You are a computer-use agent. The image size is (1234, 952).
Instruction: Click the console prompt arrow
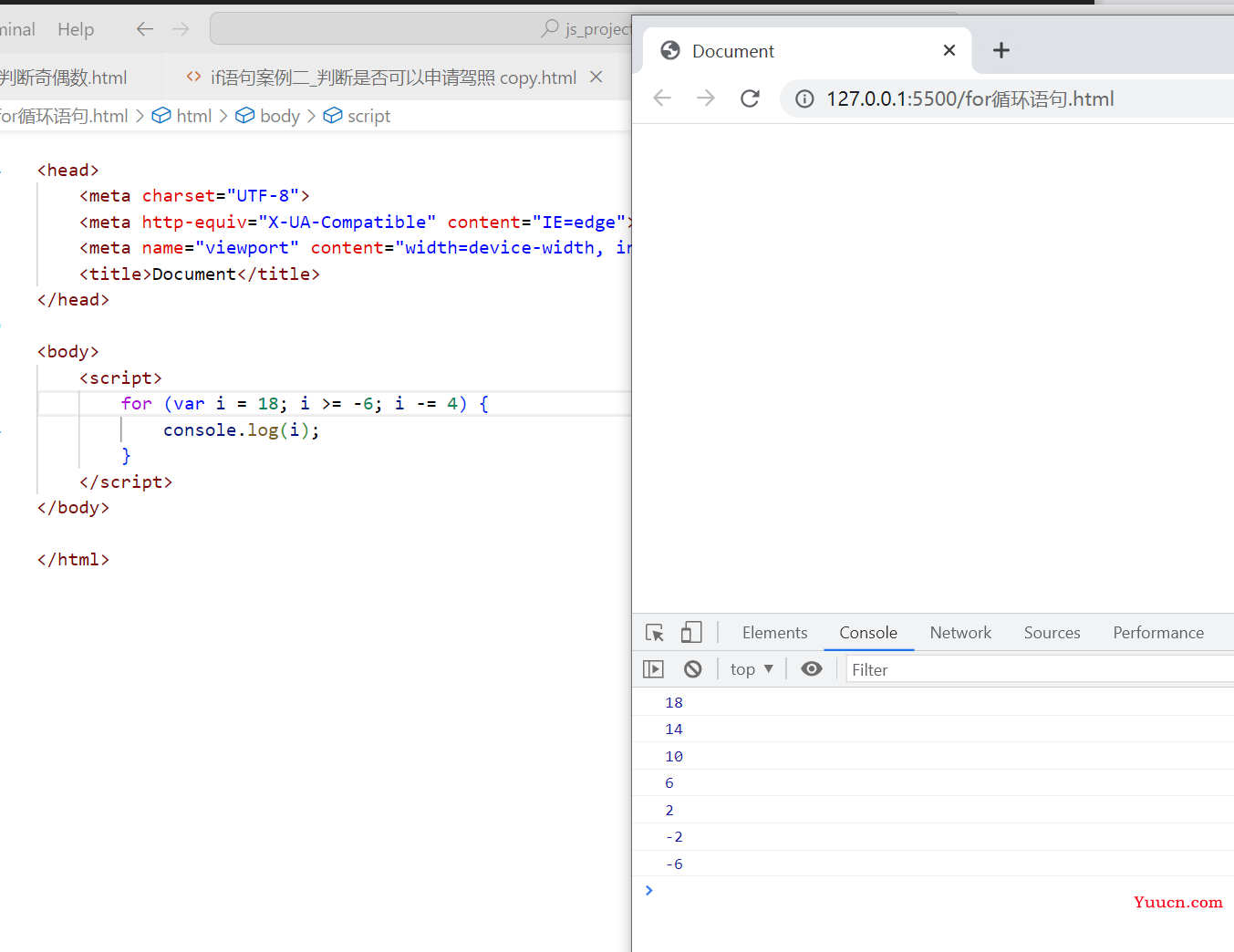pyautogui.click(x=649, y=890)
